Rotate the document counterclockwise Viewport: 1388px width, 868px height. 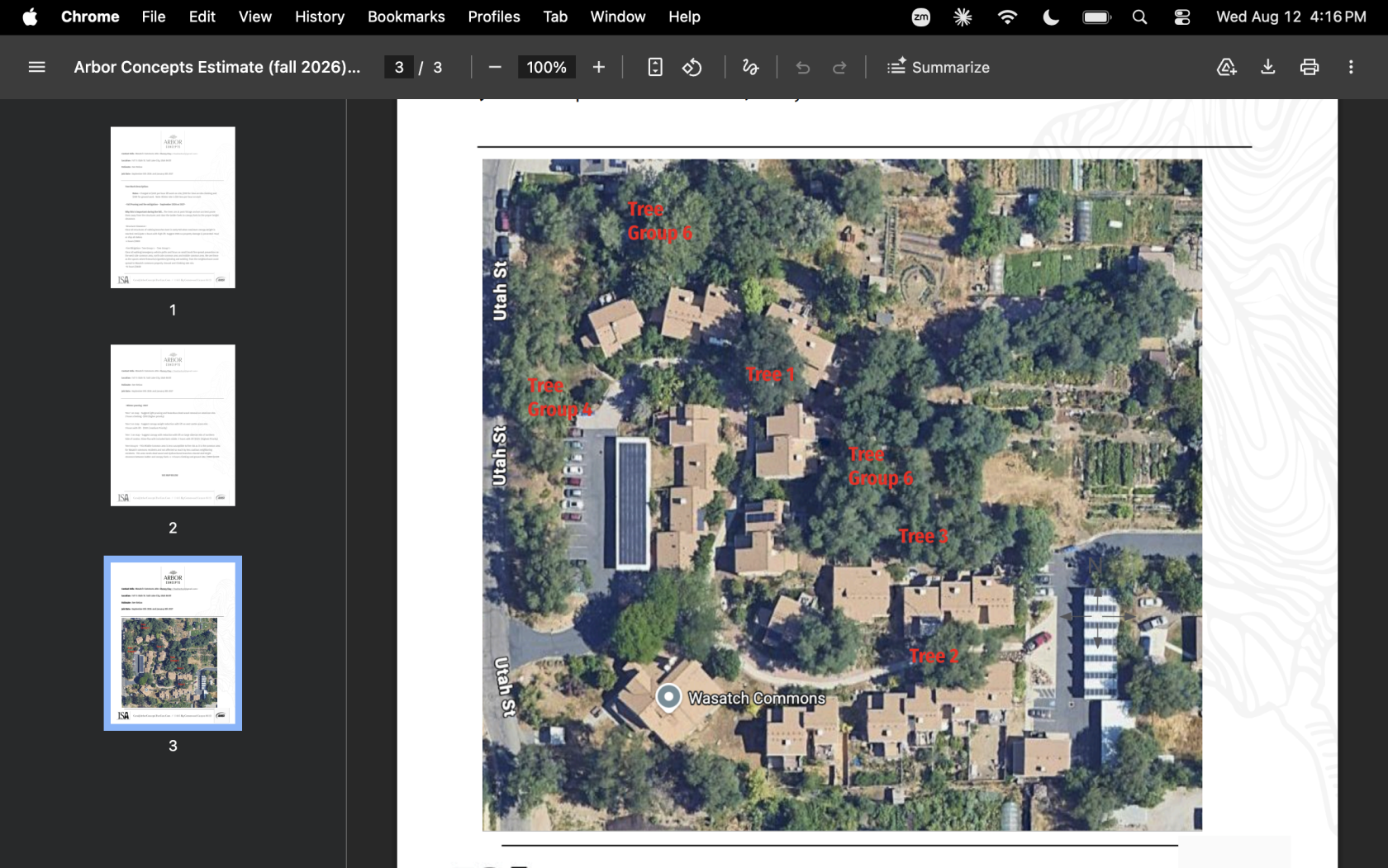(x=692, y=67)
